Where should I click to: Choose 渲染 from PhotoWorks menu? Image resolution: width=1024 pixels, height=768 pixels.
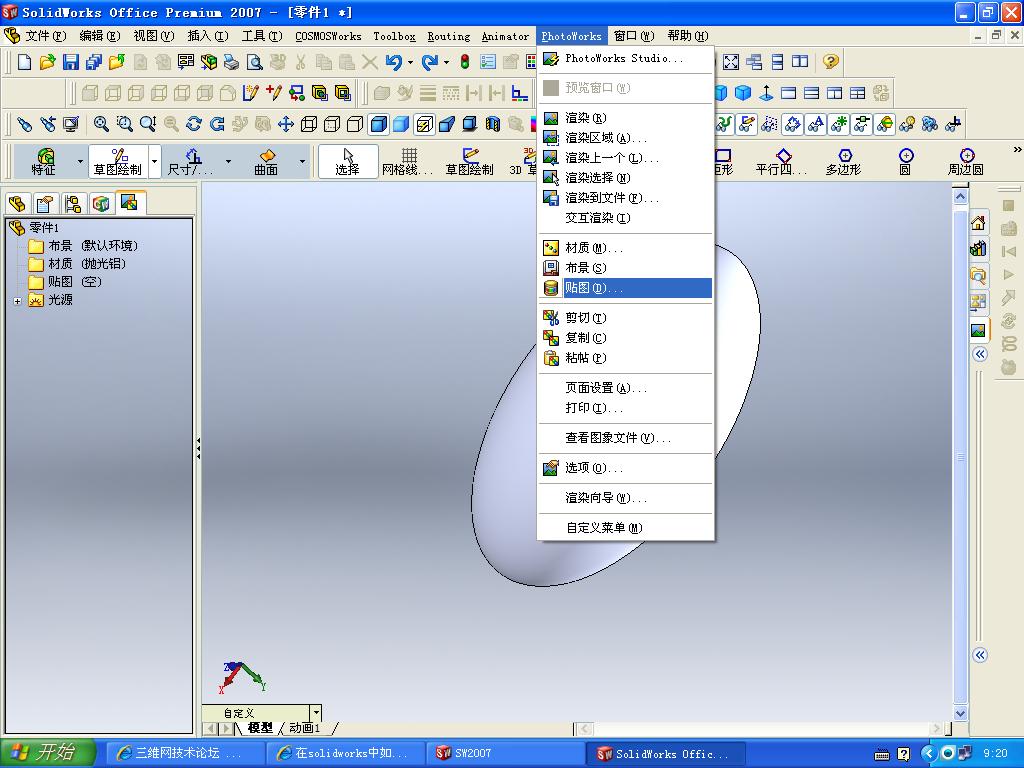coord(626,118)
